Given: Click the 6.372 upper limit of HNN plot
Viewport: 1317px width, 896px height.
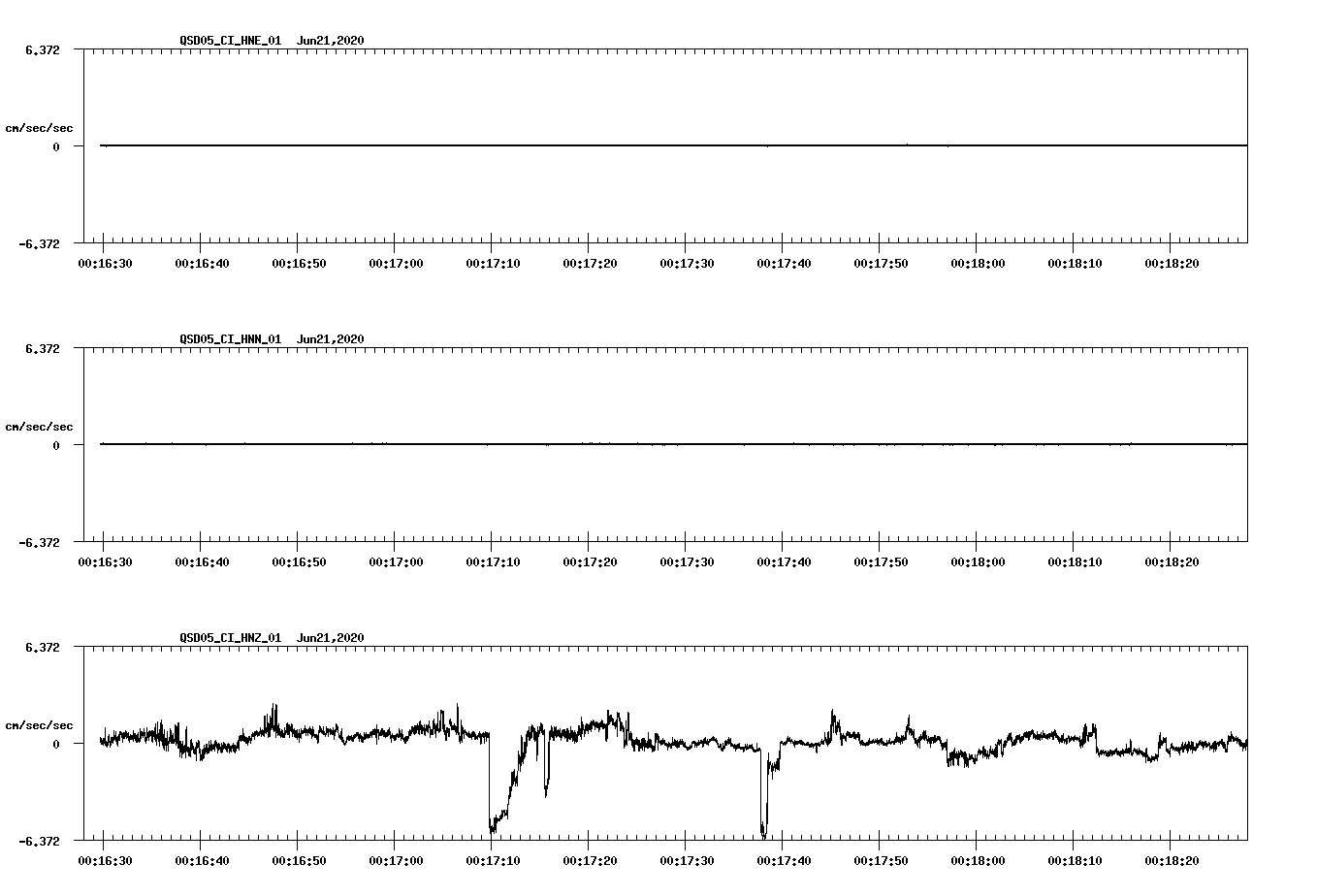Looking at the screenshot, I should click(43, 348).
